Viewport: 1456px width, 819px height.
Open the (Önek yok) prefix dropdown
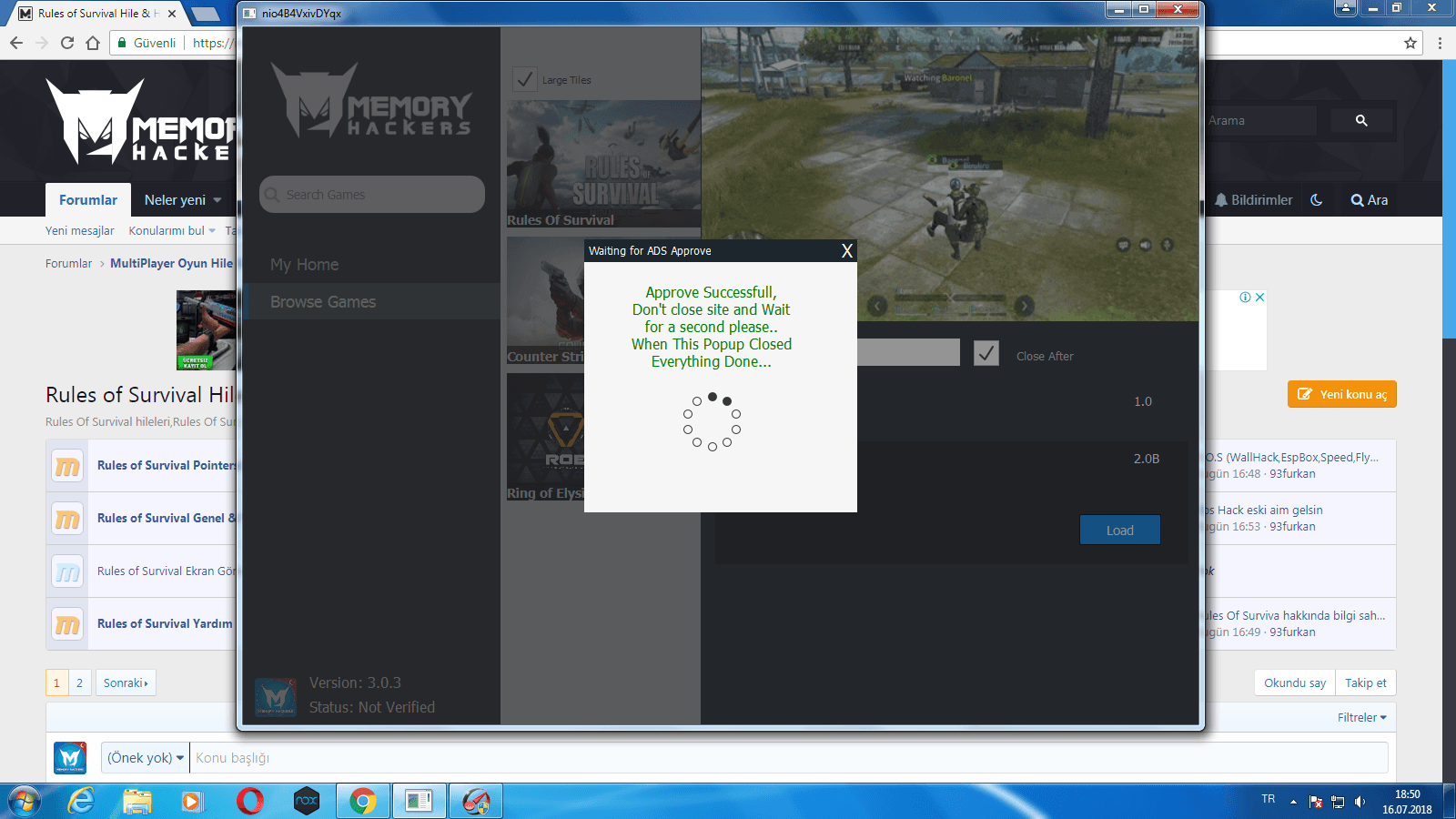146,758
